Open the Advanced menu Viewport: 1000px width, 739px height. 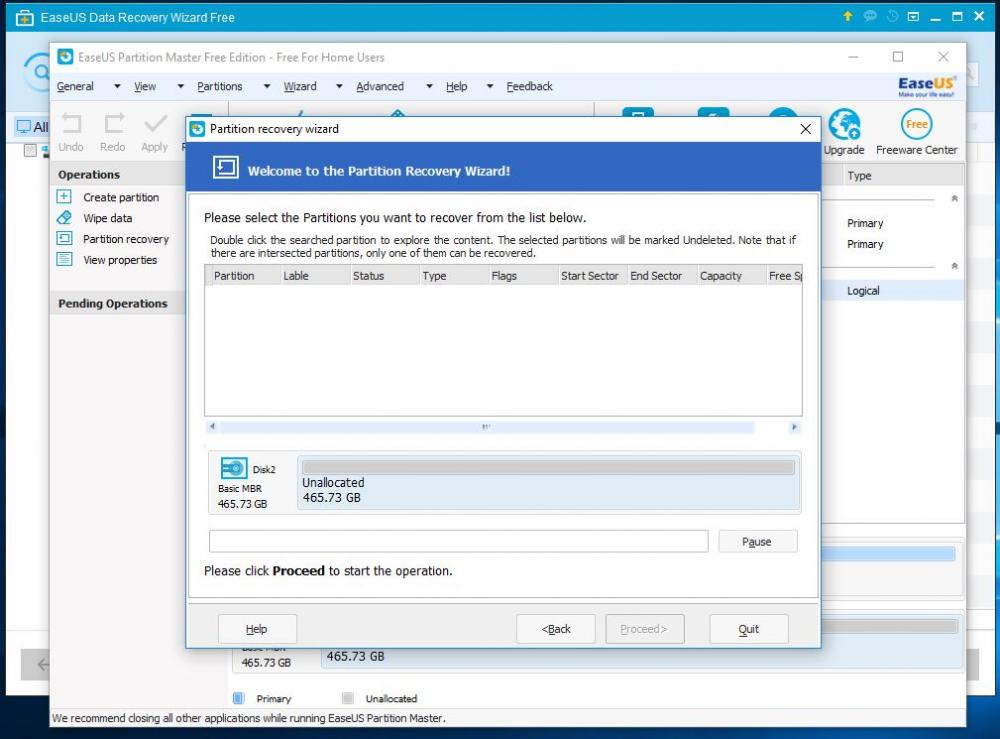click(x=379, y=86)
